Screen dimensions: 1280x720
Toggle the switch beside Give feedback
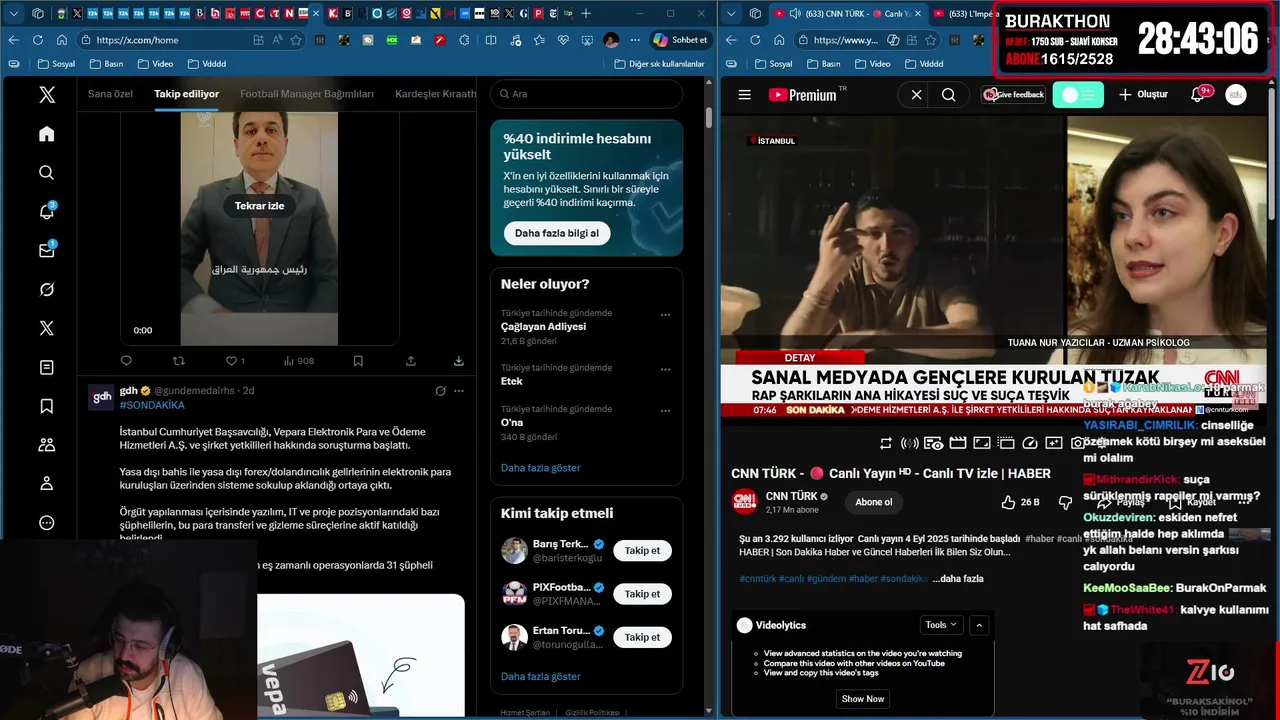coord(1079,95)
